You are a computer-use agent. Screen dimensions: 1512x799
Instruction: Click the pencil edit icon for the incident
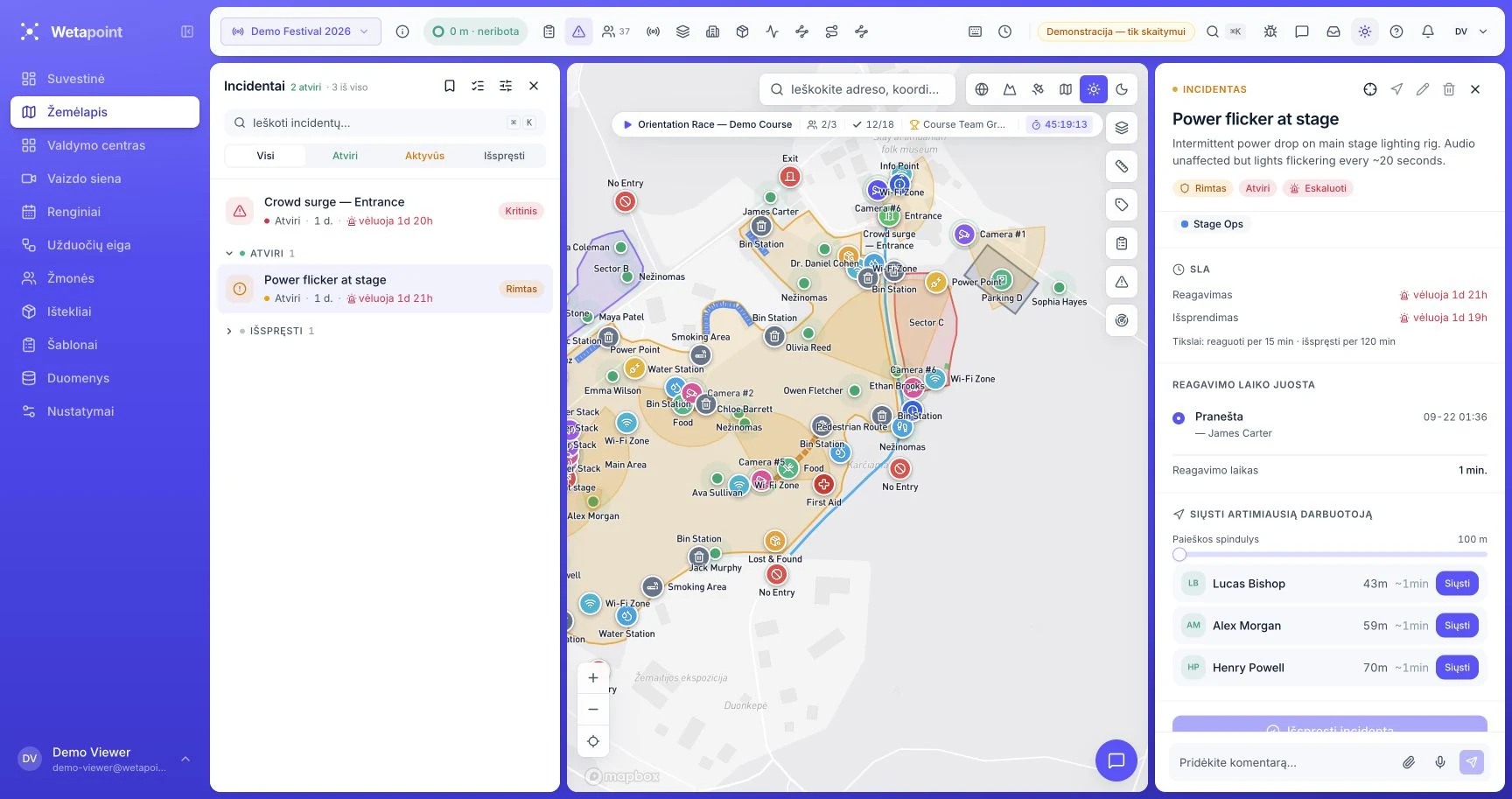(1423, 89)
